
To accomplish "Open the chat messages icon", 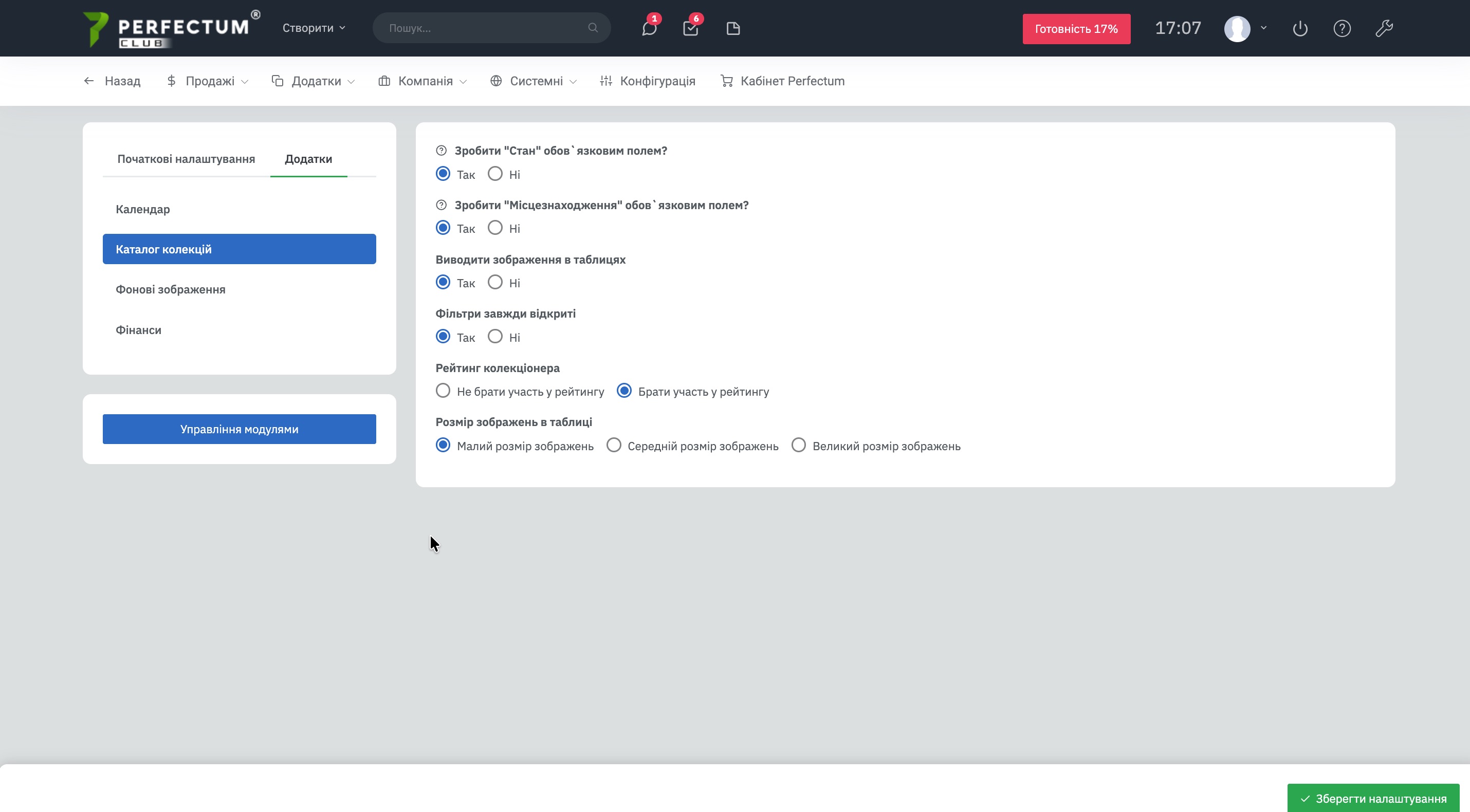I will tap(649, 28).
